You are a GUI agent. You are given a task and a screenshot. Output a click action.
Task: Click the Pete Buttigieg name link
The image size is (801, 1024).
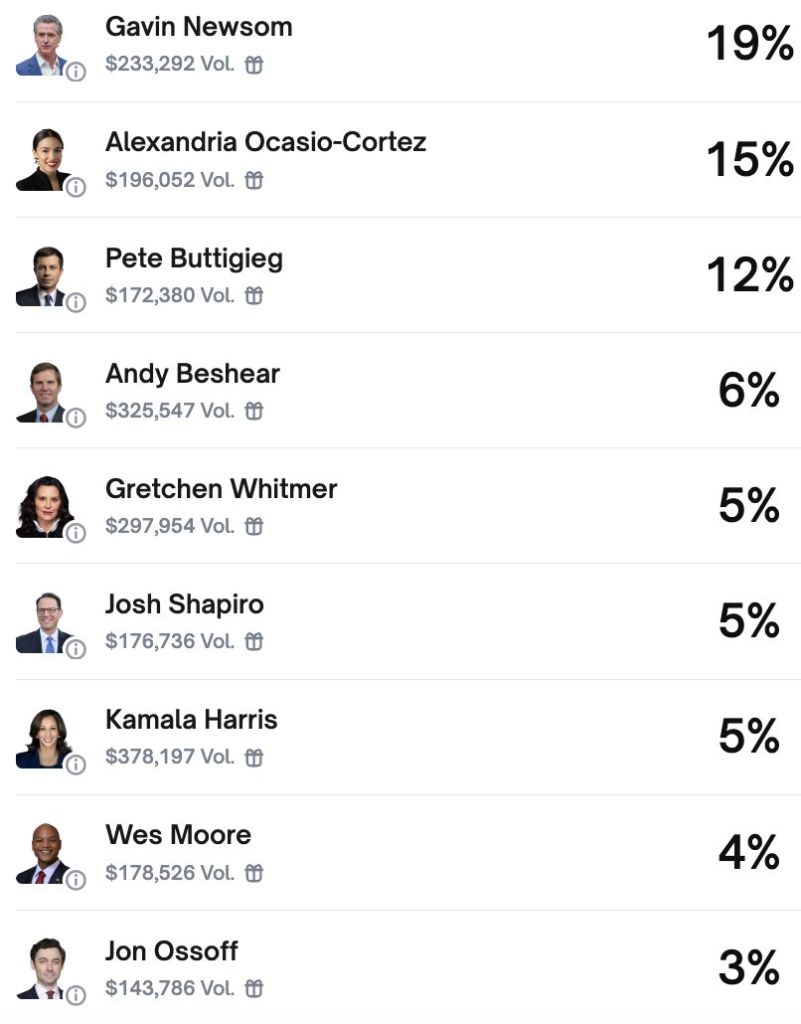[x=194, y=259]
